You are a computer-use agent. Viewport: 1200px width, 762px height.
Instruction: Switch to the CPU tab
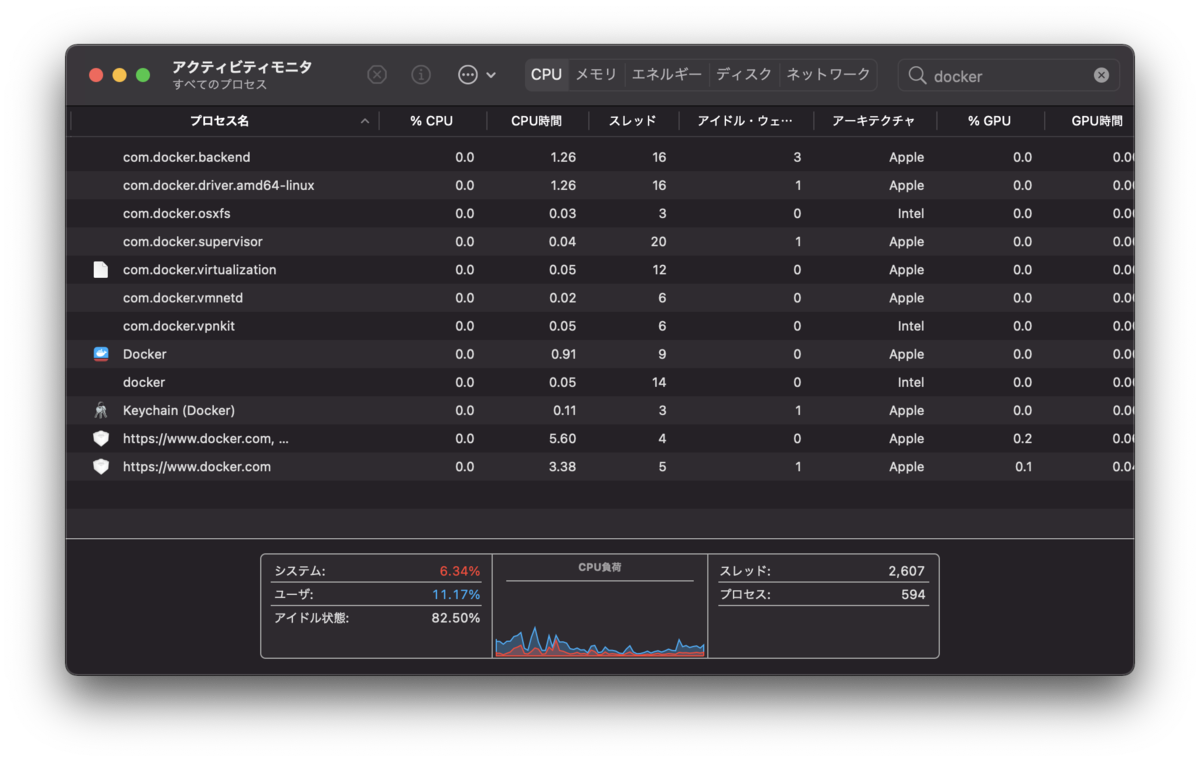pos(547,75)
